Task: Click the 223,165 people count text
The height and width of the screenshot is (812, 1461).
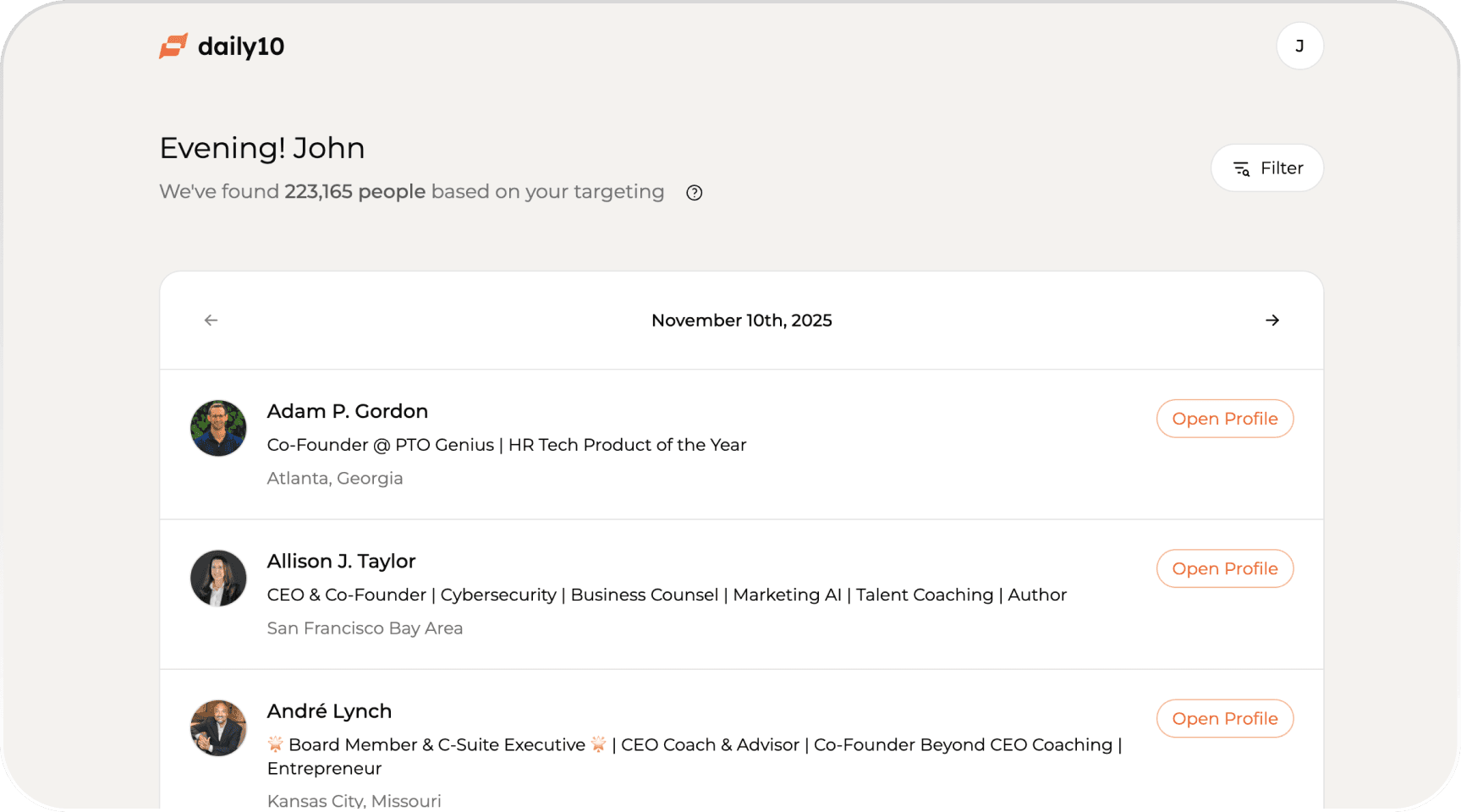Action: coord(354,192)
